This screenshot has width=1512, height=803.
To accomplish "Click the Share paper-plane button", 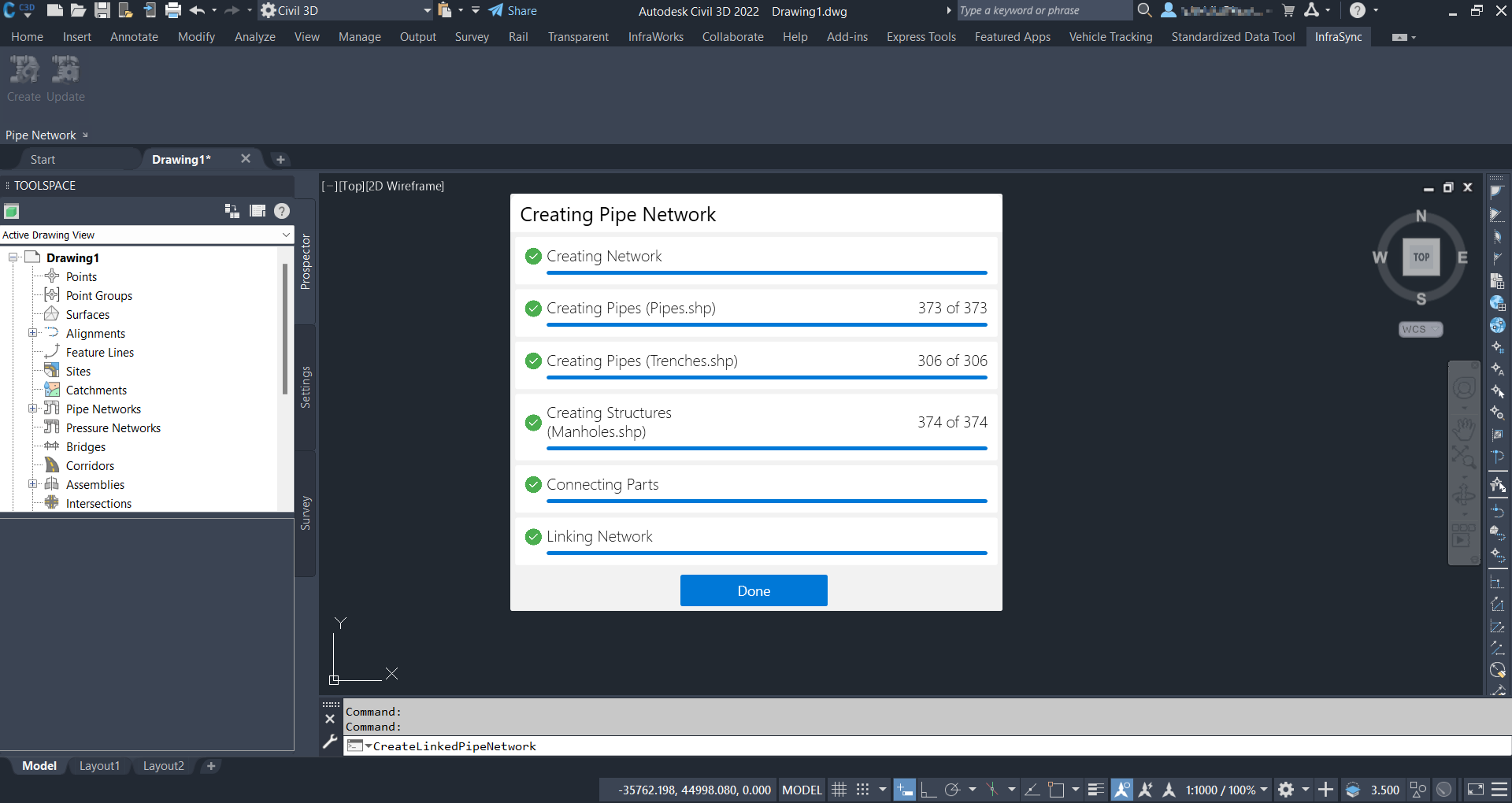I will click(513, 10).
